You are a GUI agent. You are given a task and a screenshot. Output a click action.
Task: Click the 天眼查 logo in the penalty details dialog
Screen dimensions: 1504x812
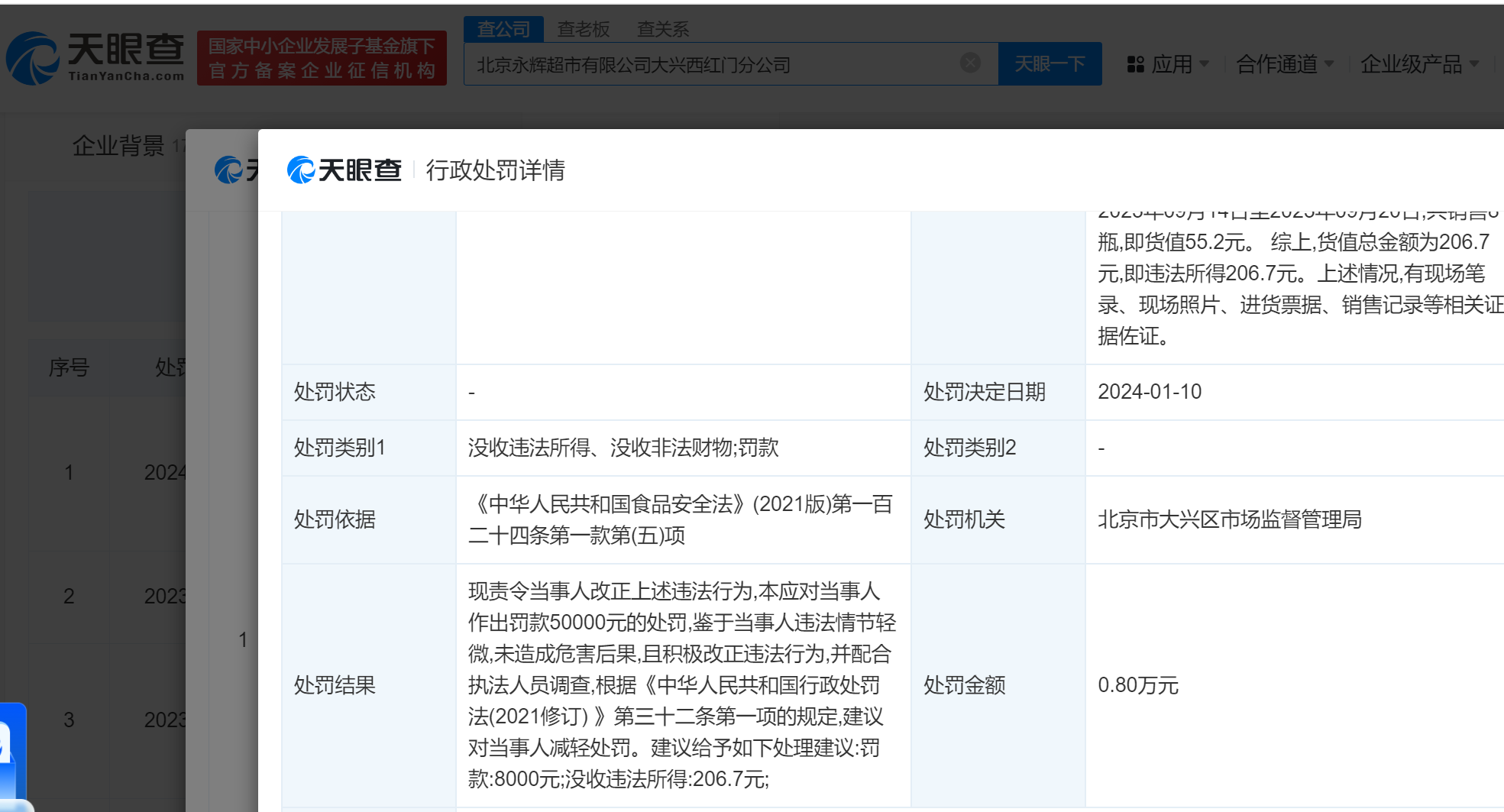coord(344,170)
